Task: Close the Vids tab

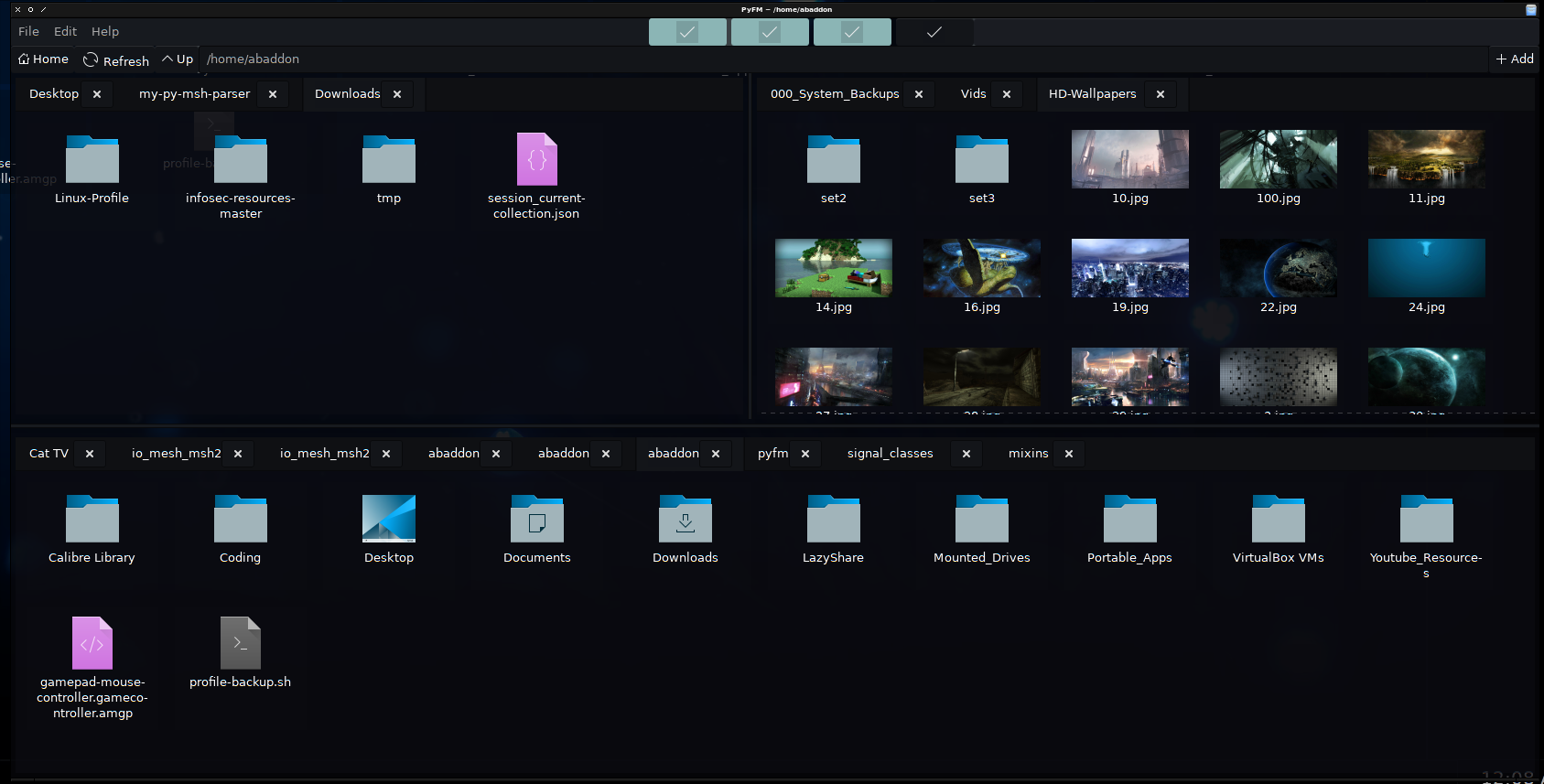Action: [x=1007, y=94]
